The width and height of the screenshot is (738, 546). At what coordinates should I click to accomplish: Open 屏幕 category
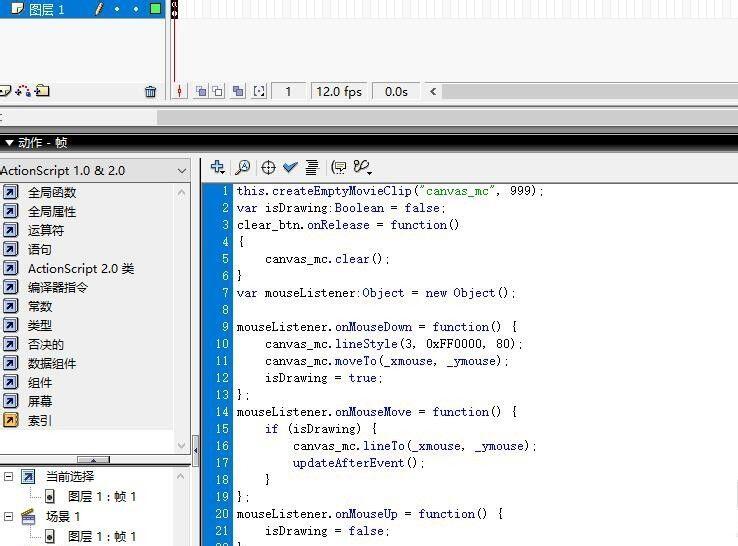40,401
